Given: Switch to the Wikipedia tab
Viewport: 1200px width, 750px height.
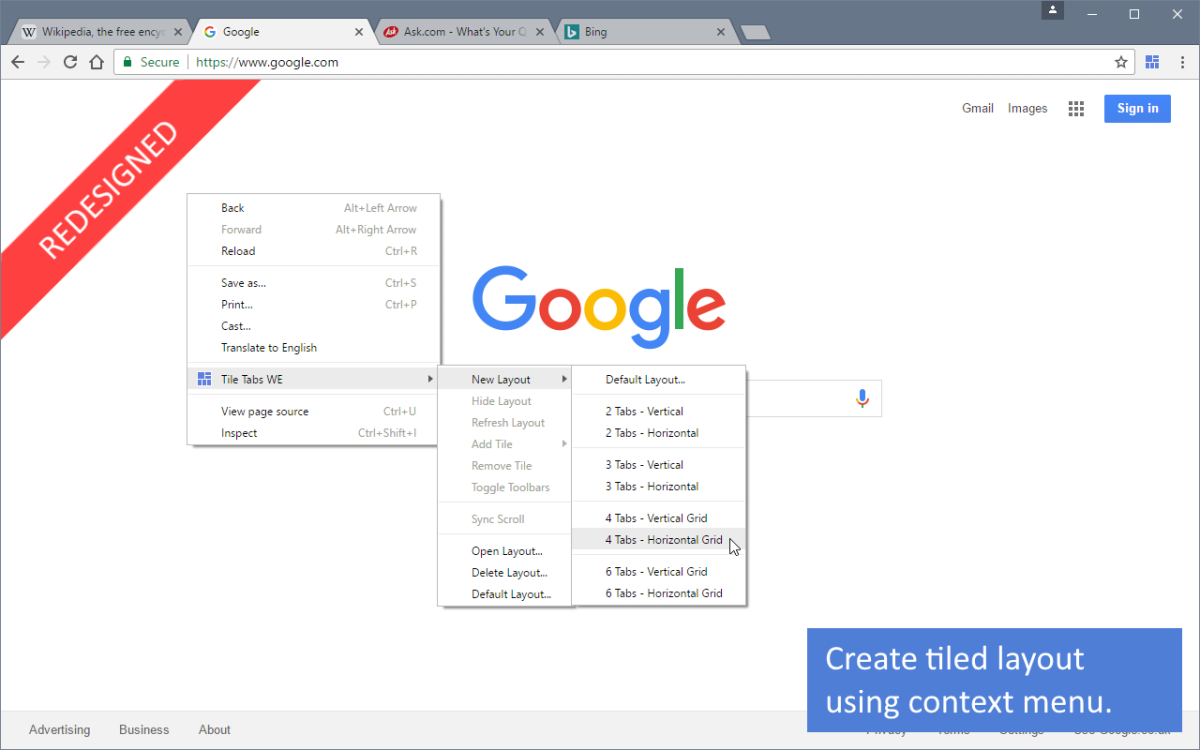Looking at the screenshot, I should pyautogui.click(x=95, y=32).
